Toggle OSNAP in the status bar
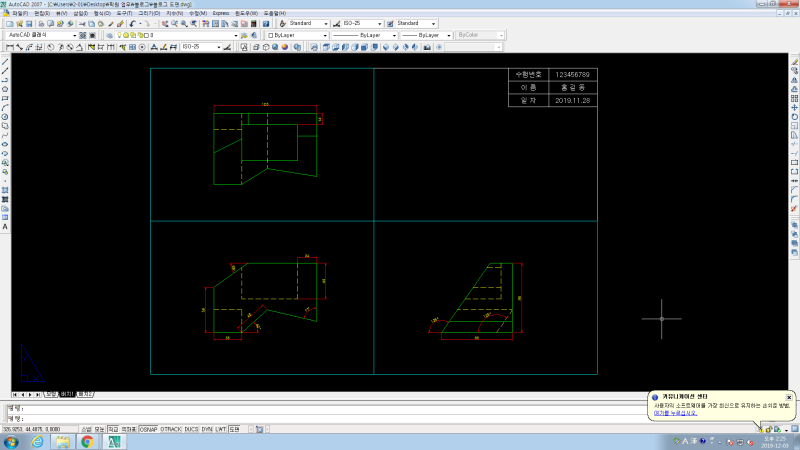Image resolution: width=800 pixels, height=450 pixels. click(x=147, y=429)
